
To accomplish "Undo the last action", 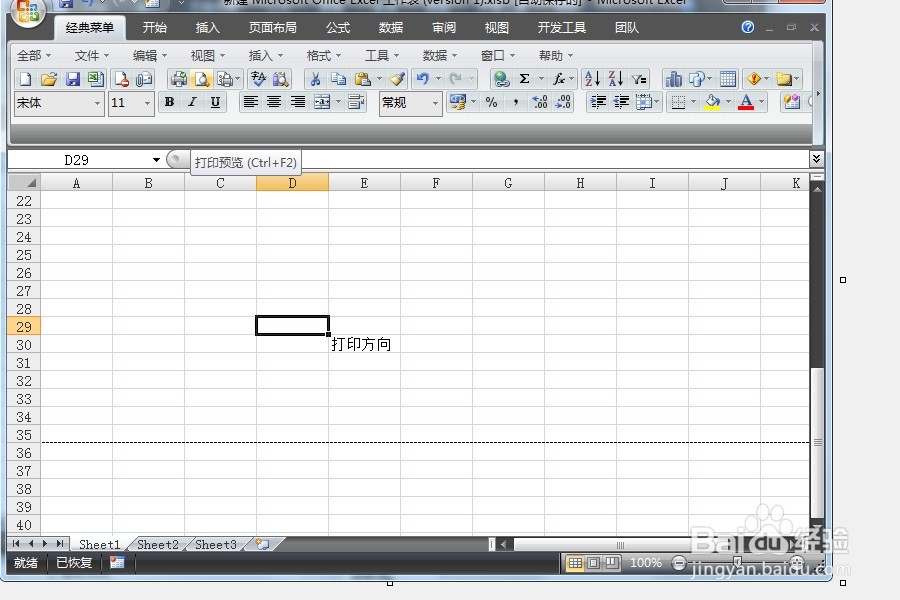I will [x=423, y=79].
